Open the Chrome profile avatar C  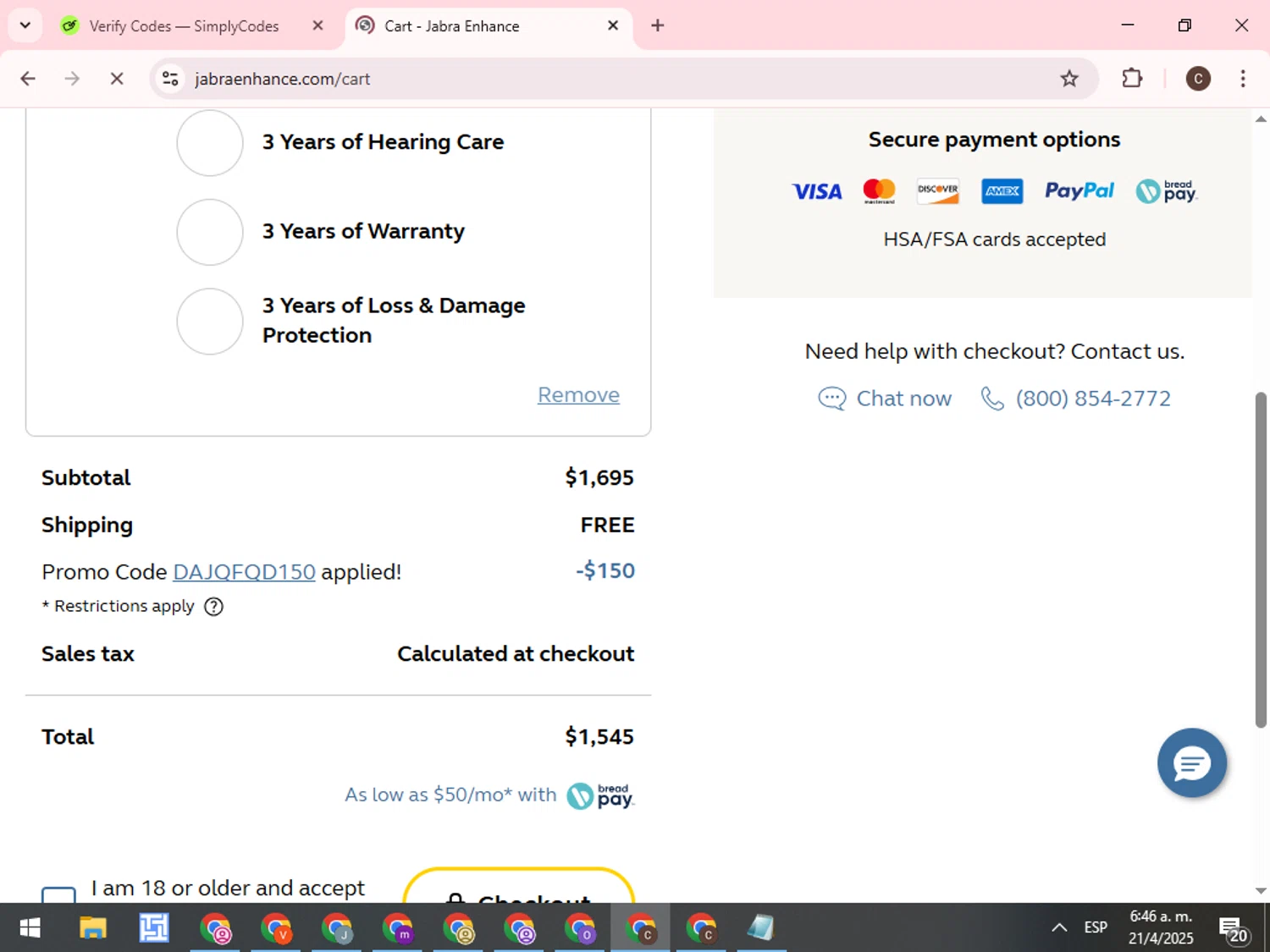point(1198,79)
